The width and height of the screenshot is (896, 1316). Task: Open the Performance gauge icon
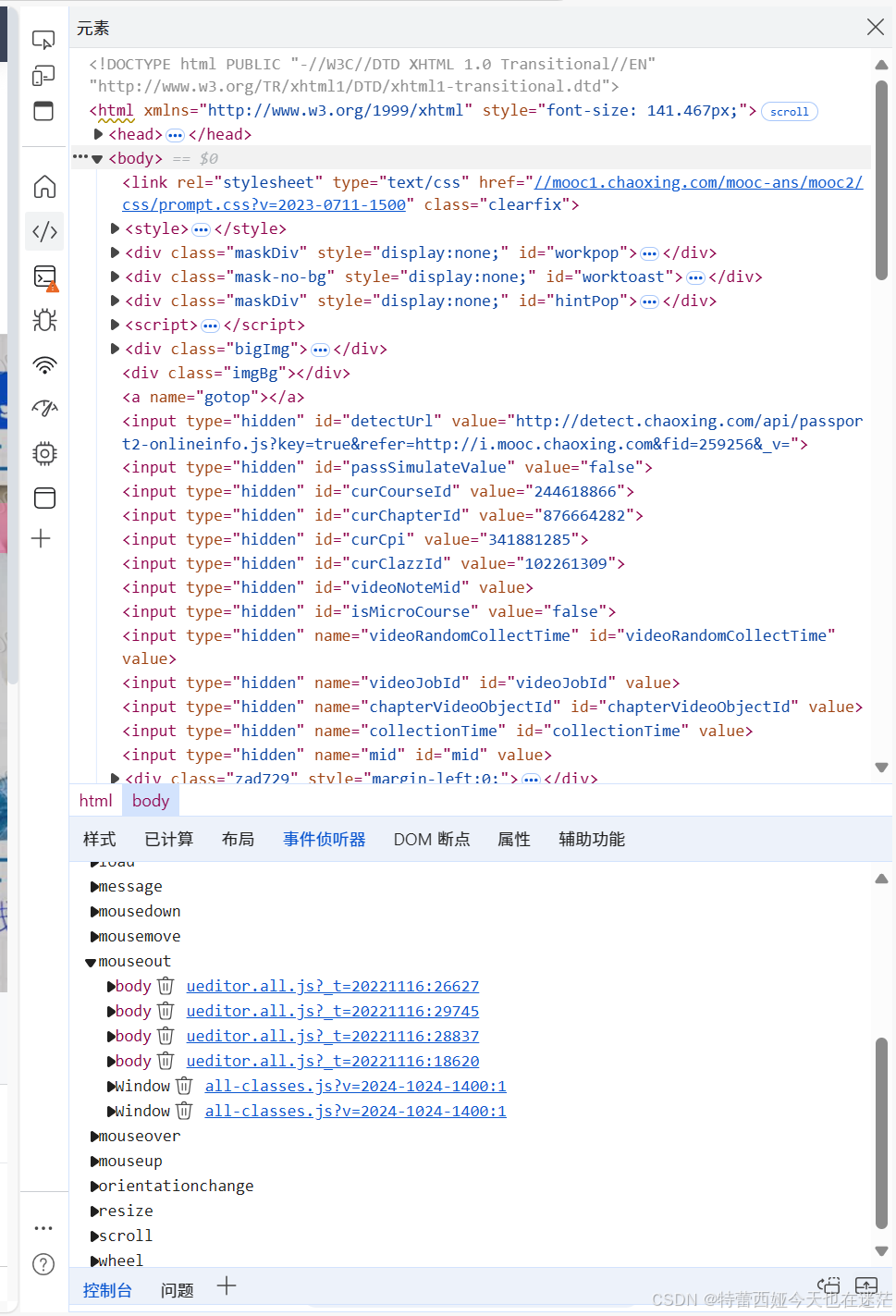44,408
